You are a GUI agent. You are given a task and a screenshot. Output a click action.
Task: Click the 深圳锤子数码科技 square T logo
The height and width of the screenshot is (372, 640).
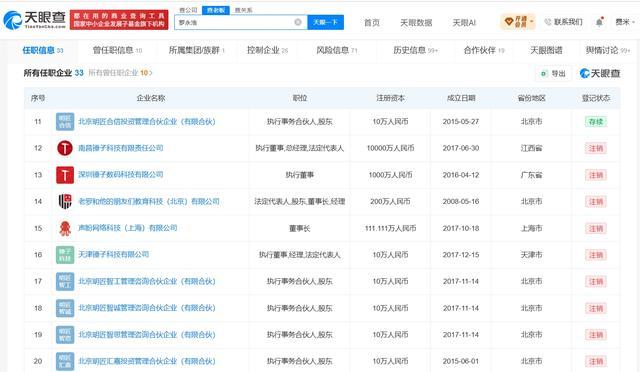tap(64, 175)
